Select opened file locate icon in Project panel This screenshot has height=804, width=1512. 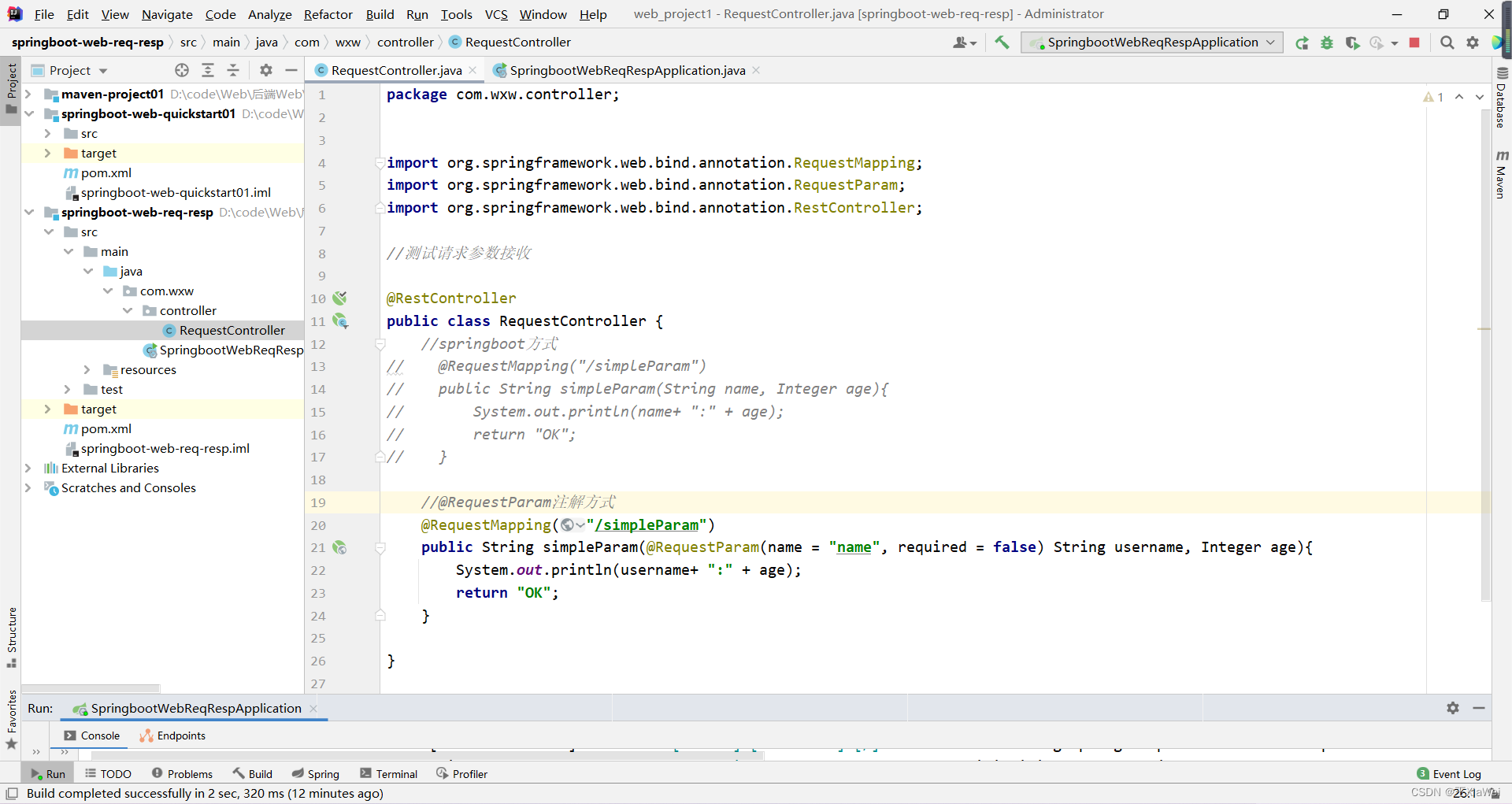[x=182, y=70]
